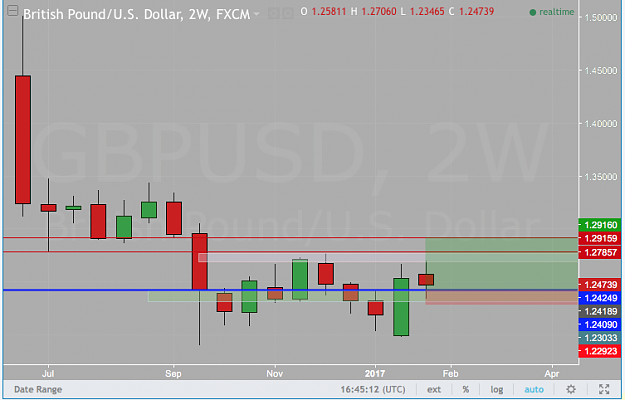
Task: Select the 1.27857 red price label
Action: pos(600,252)
